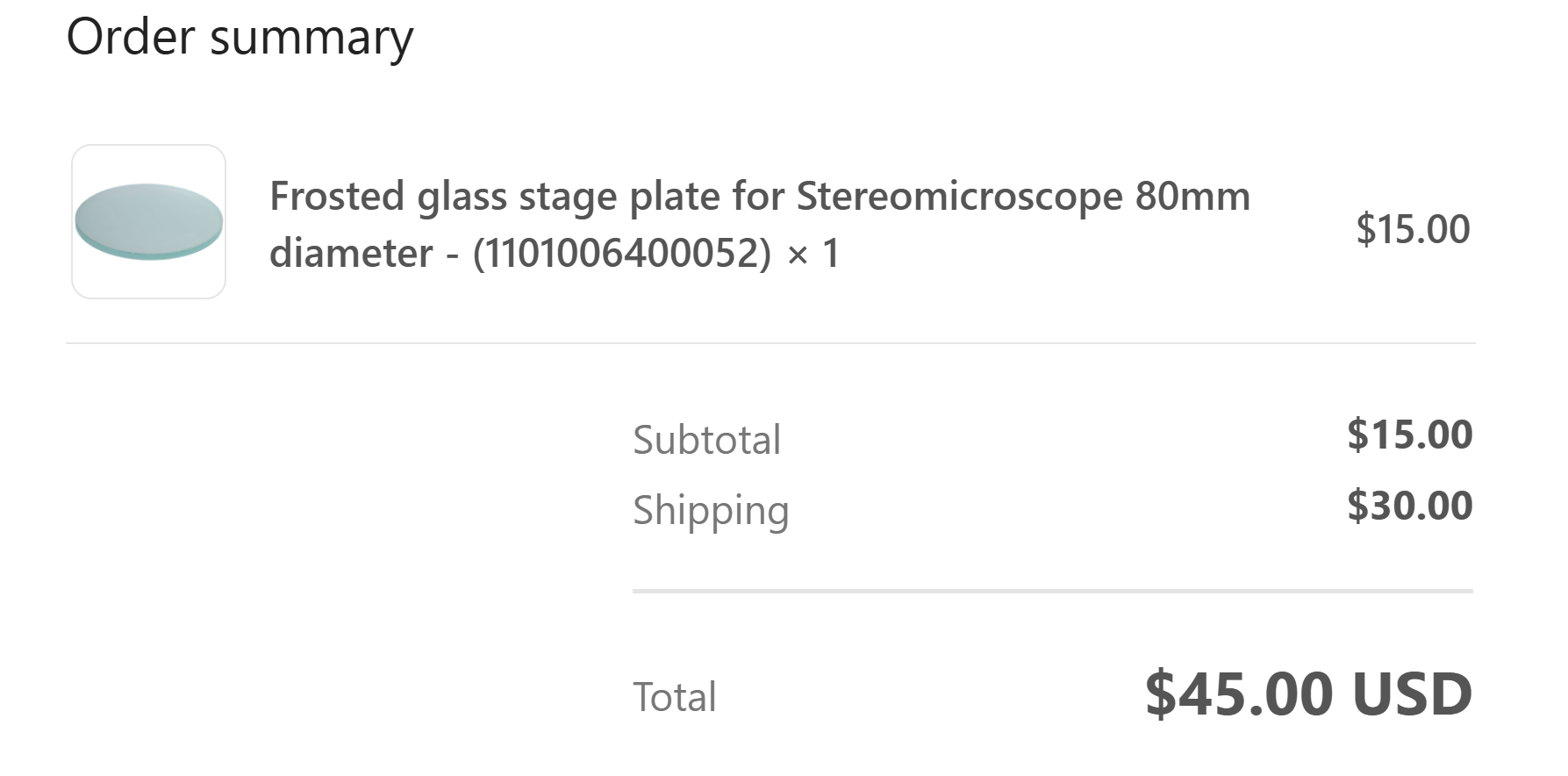Image resolution: width=1568 pixels, height=776 pixels.
Task: Click the word diameter in product name
Action: (351, 254)
